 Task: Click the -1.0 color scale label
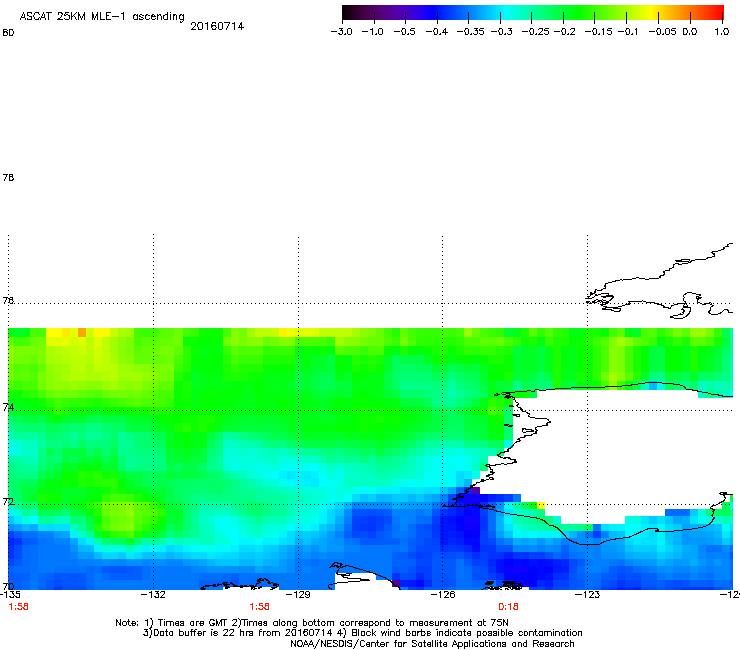372,32
